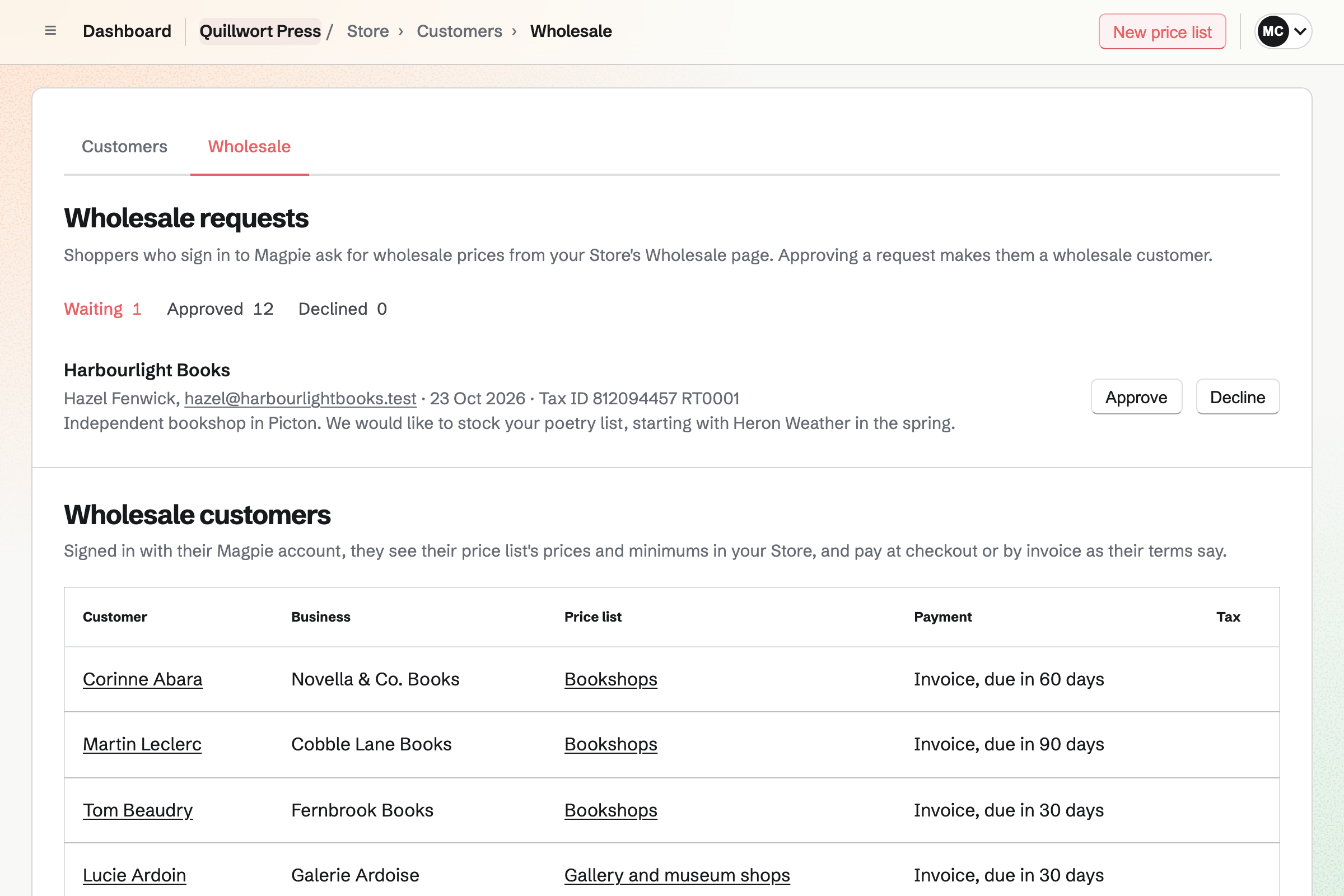The image size is (1344, 896).
Task: Open the Customers breadcrumb link
Action: tap(459, 31)
